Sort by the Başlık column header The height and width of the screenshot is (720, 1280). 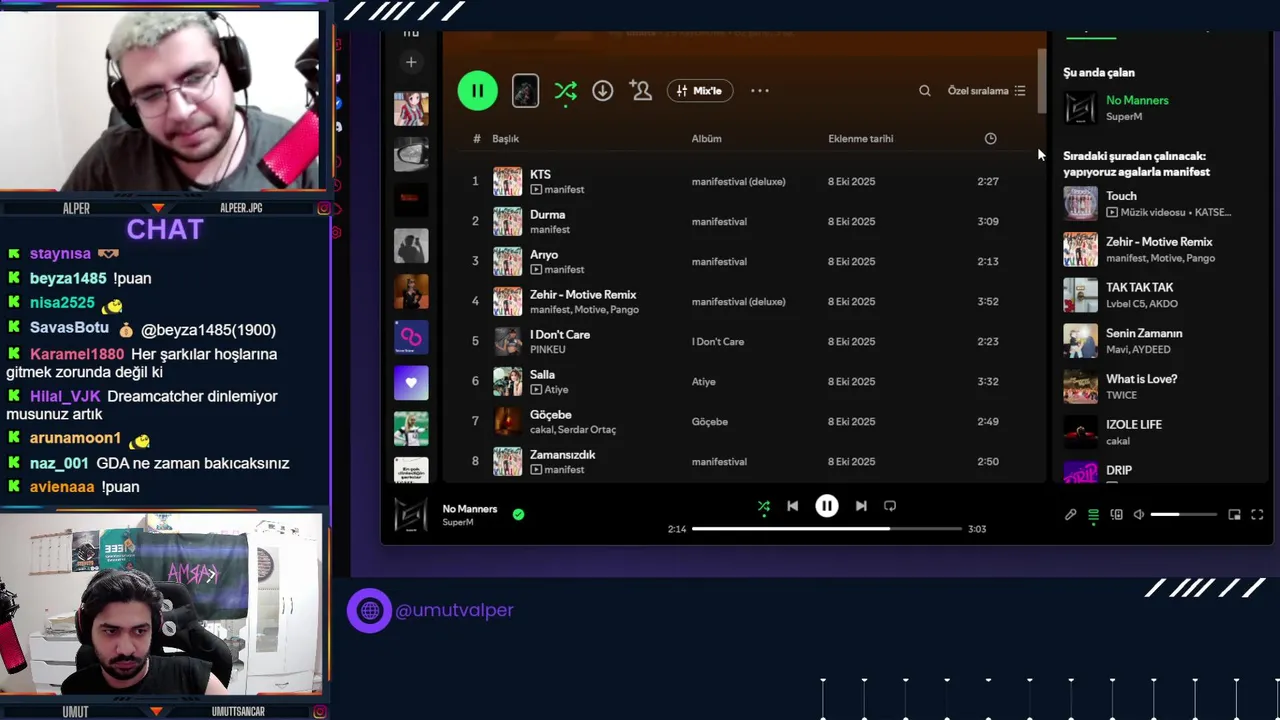point(505,139)
